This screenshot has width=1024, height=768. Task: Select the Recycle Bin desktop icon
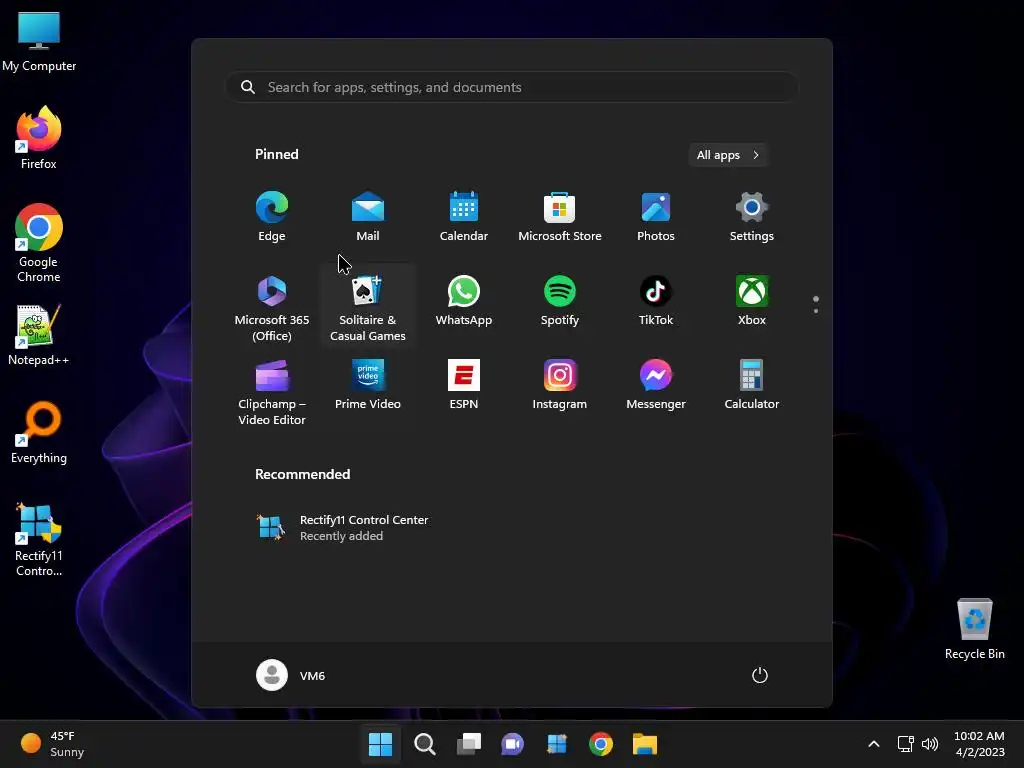tap(974, 629)
